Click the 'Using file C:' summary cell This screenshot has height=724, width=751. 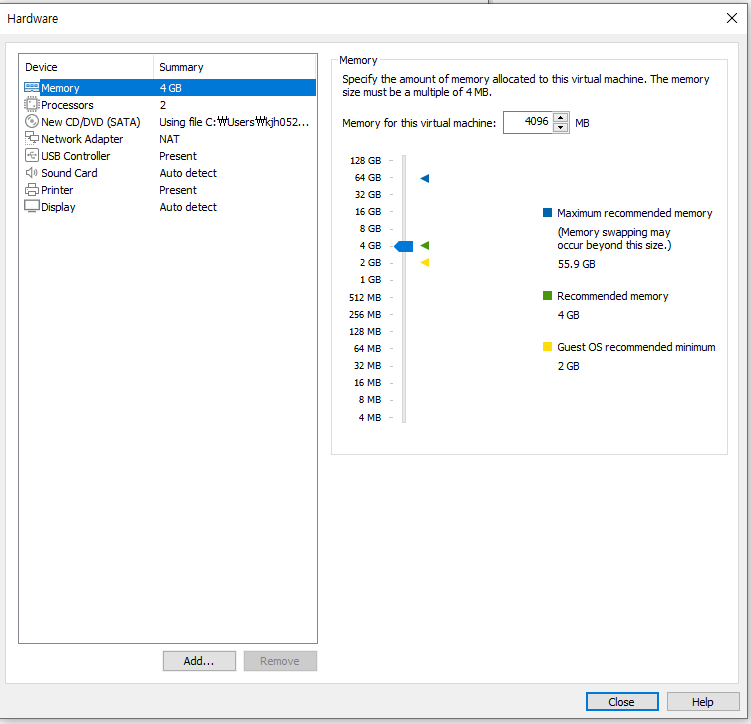pos(234,122)
